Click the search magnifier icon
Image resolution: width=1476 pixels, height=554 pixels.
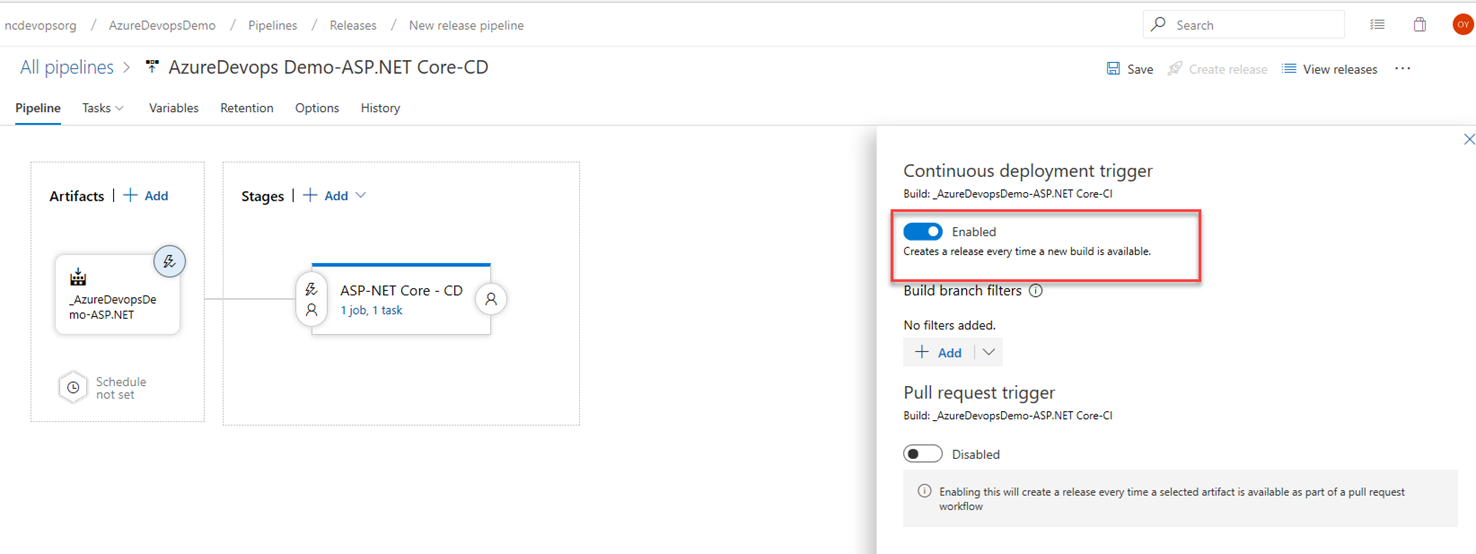(x=1158, y=25)
